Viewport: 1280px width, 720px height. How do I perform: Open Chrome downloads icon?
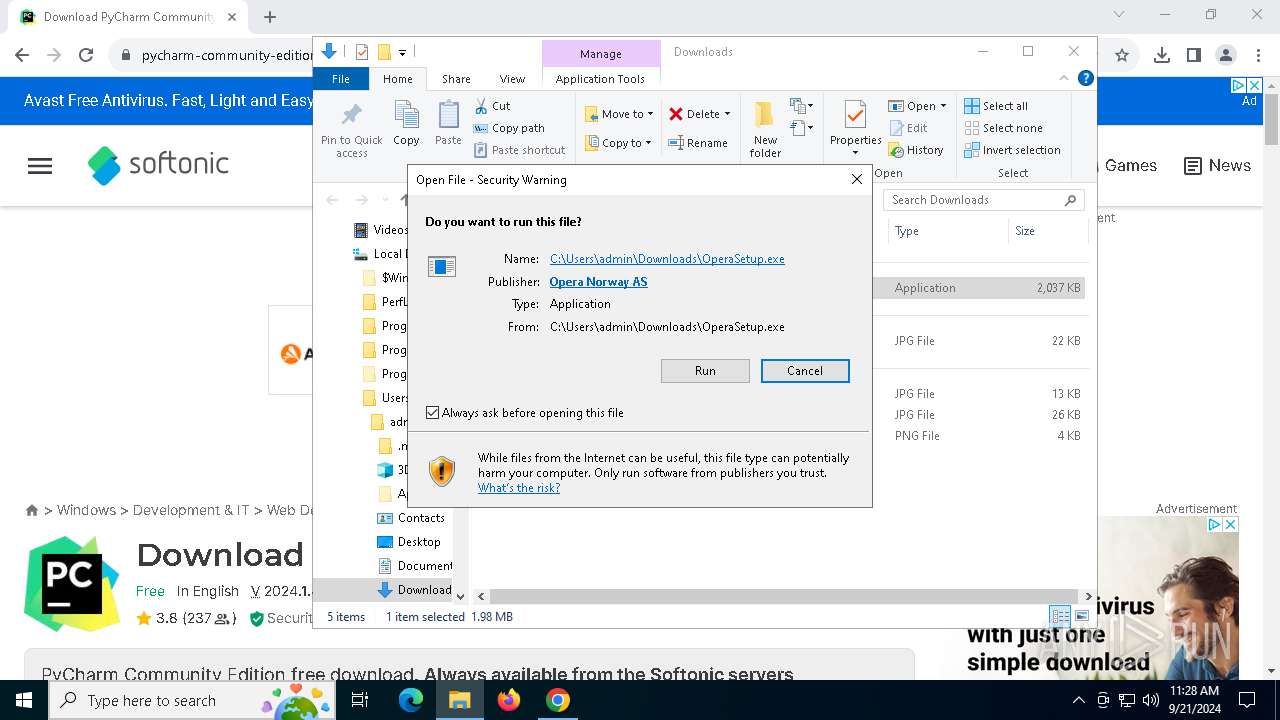[1161, 56]
